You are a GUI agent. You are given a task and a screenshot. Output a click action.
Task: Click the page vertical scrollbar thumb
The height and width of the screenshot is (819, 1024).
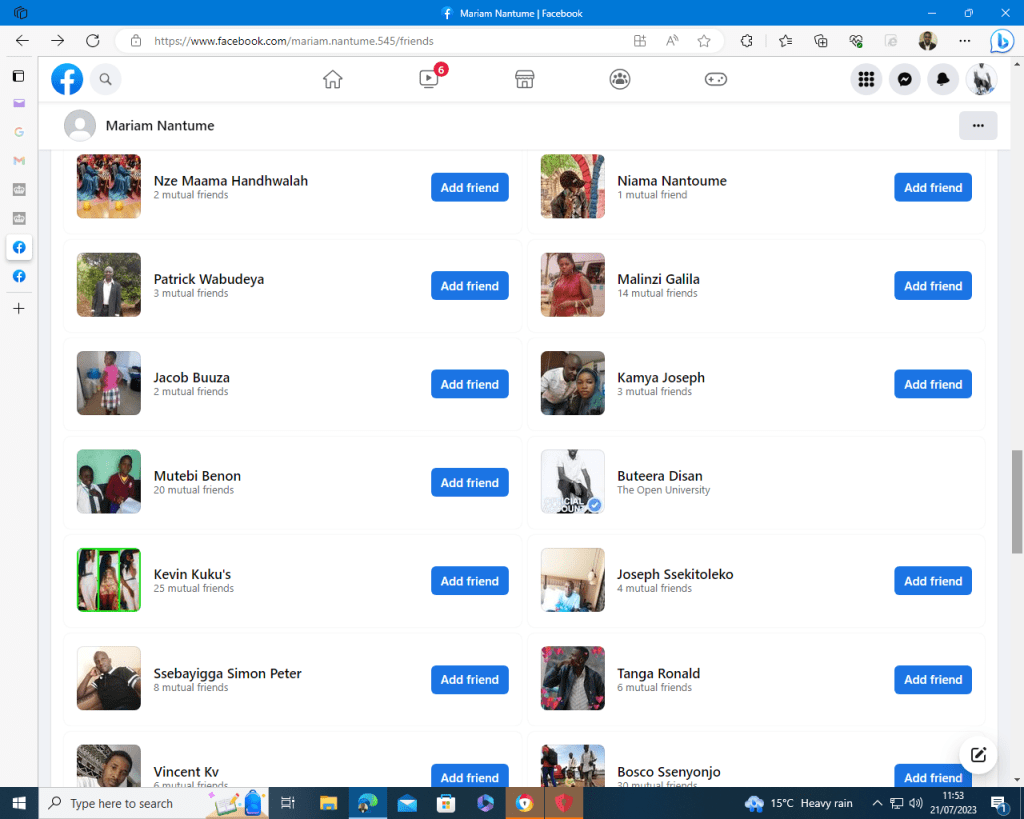pyautogui.click(x=1017, y=500)
